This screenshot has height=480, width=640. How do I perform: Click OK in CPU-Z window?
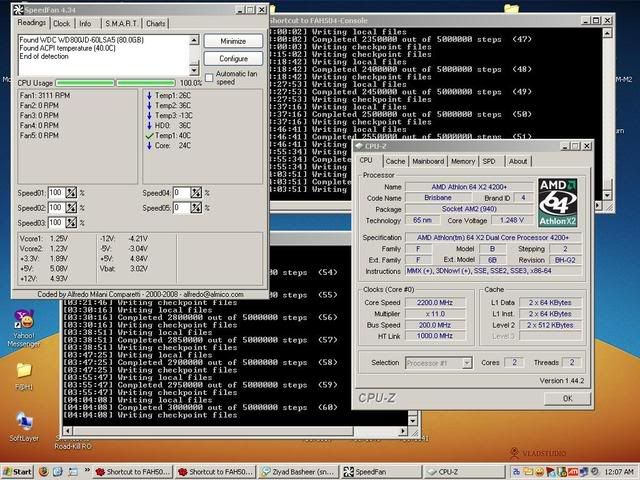[x=567, y=398]
